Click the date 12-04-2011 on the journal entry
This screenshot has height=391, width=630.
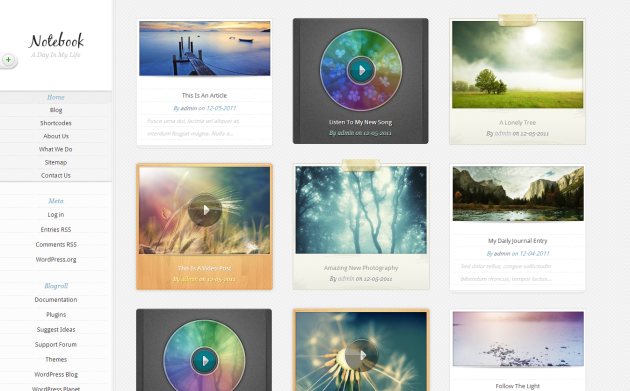click(534, 254)
